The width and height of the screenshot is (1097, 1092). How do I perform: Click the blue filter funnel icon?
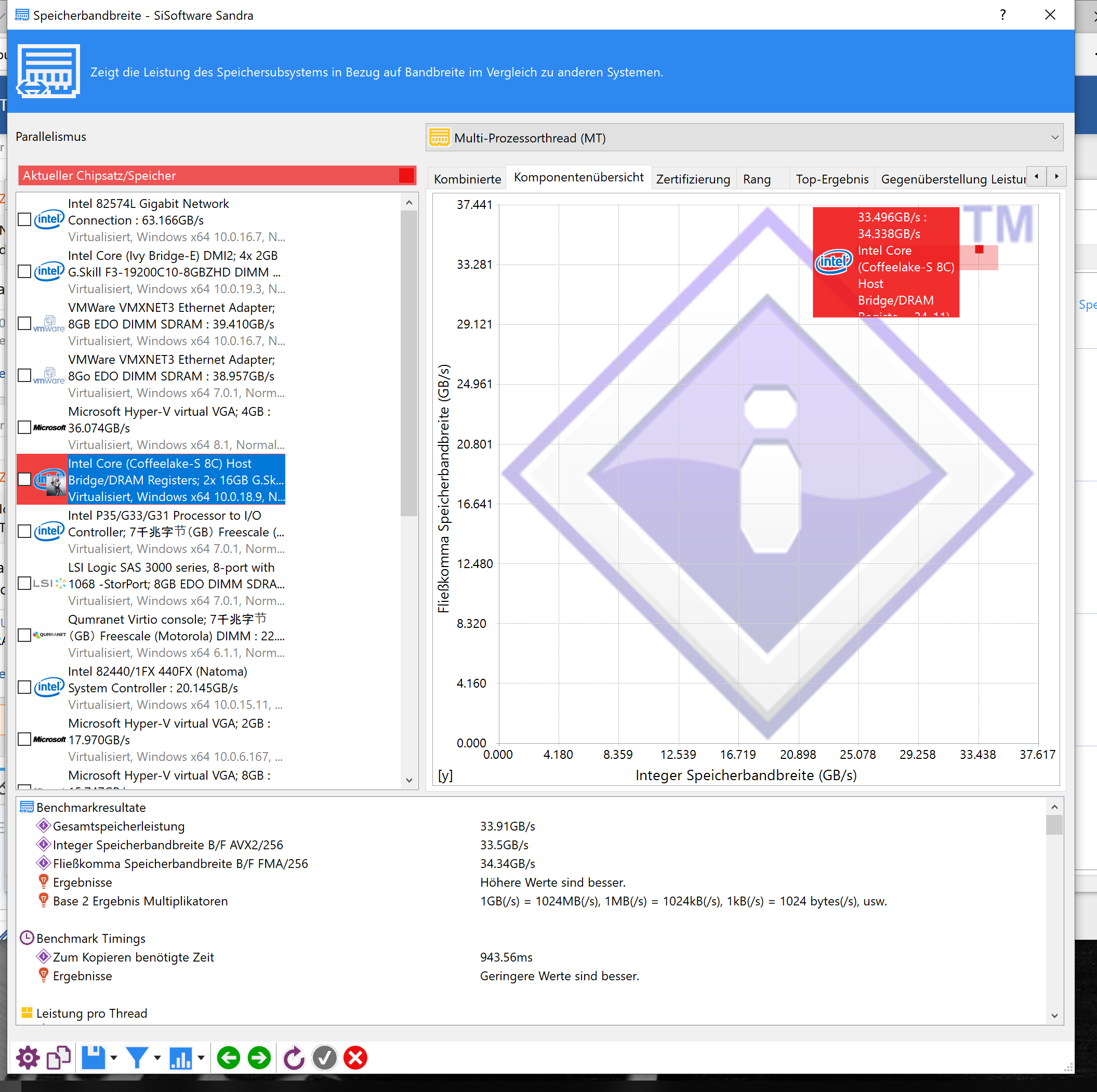137,1058
